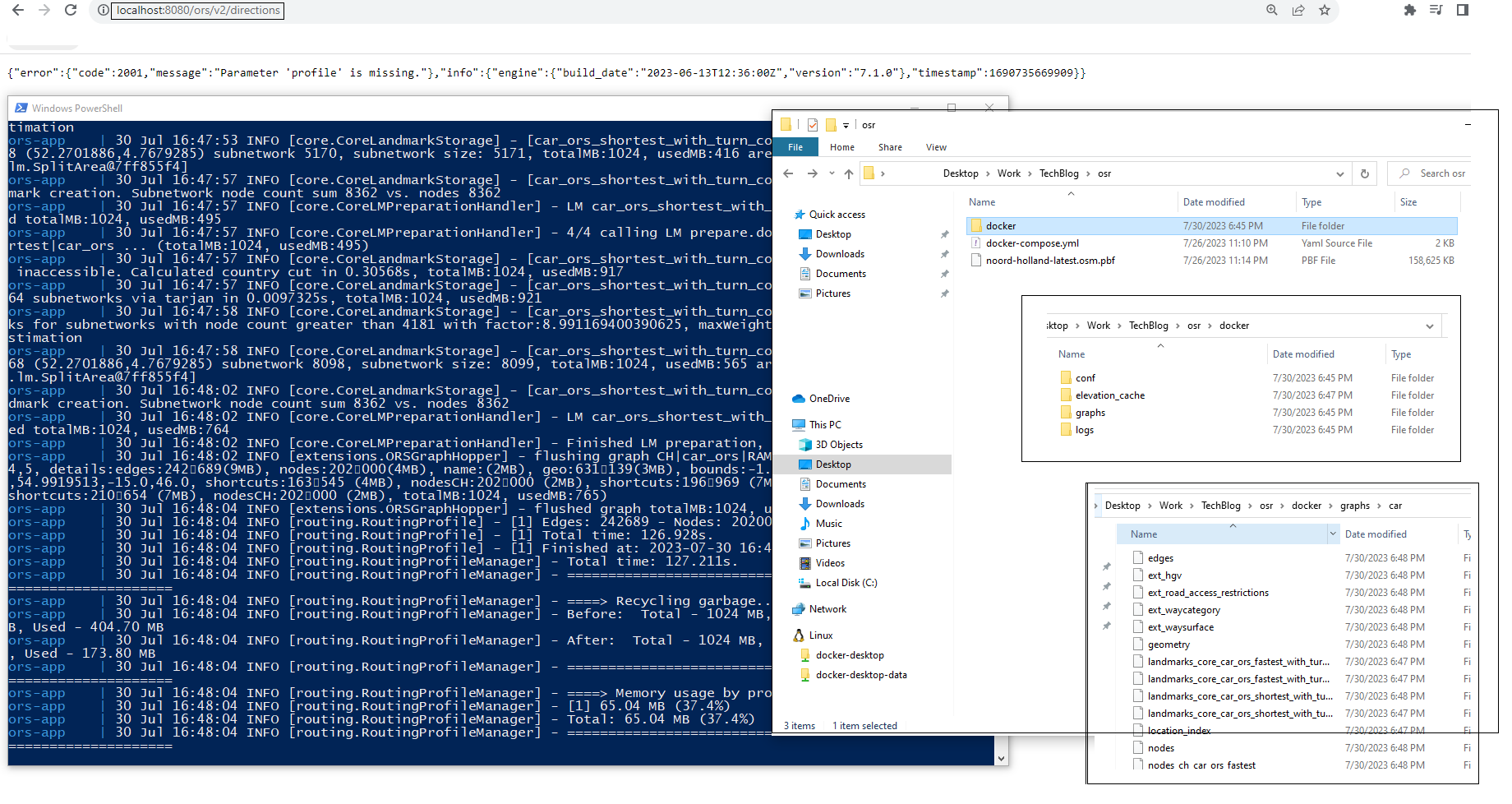
Task: Select noord-holland-latest.osm.pbf file
Action: (x=1050, y=261)
